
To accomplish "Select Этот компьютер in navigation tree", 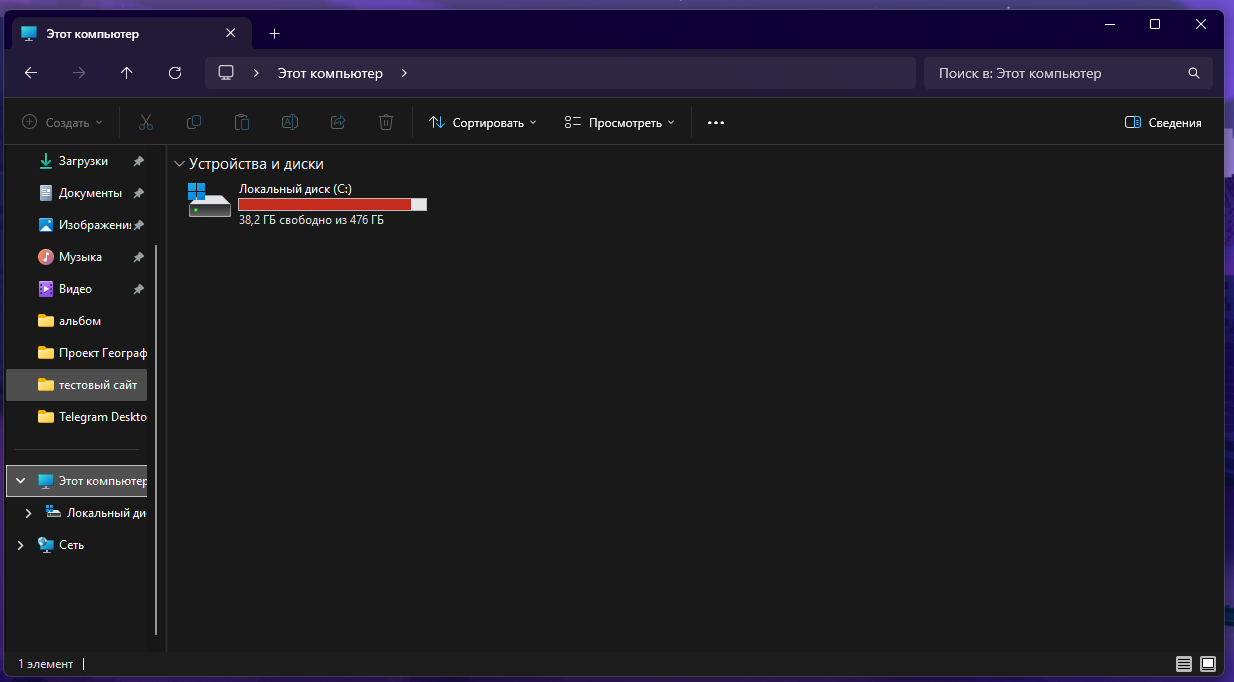I will (x=76, y=481).
